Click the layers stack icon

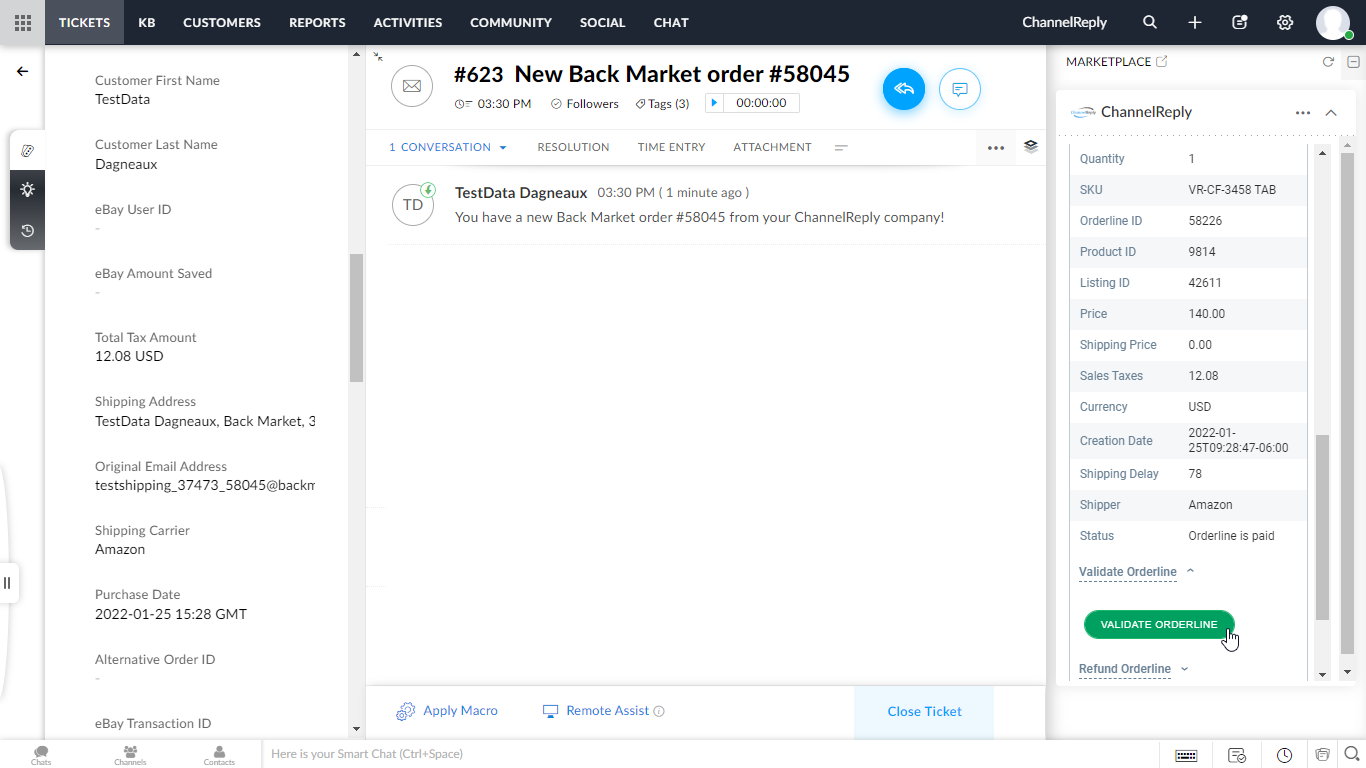click(x=1031, y=146)
